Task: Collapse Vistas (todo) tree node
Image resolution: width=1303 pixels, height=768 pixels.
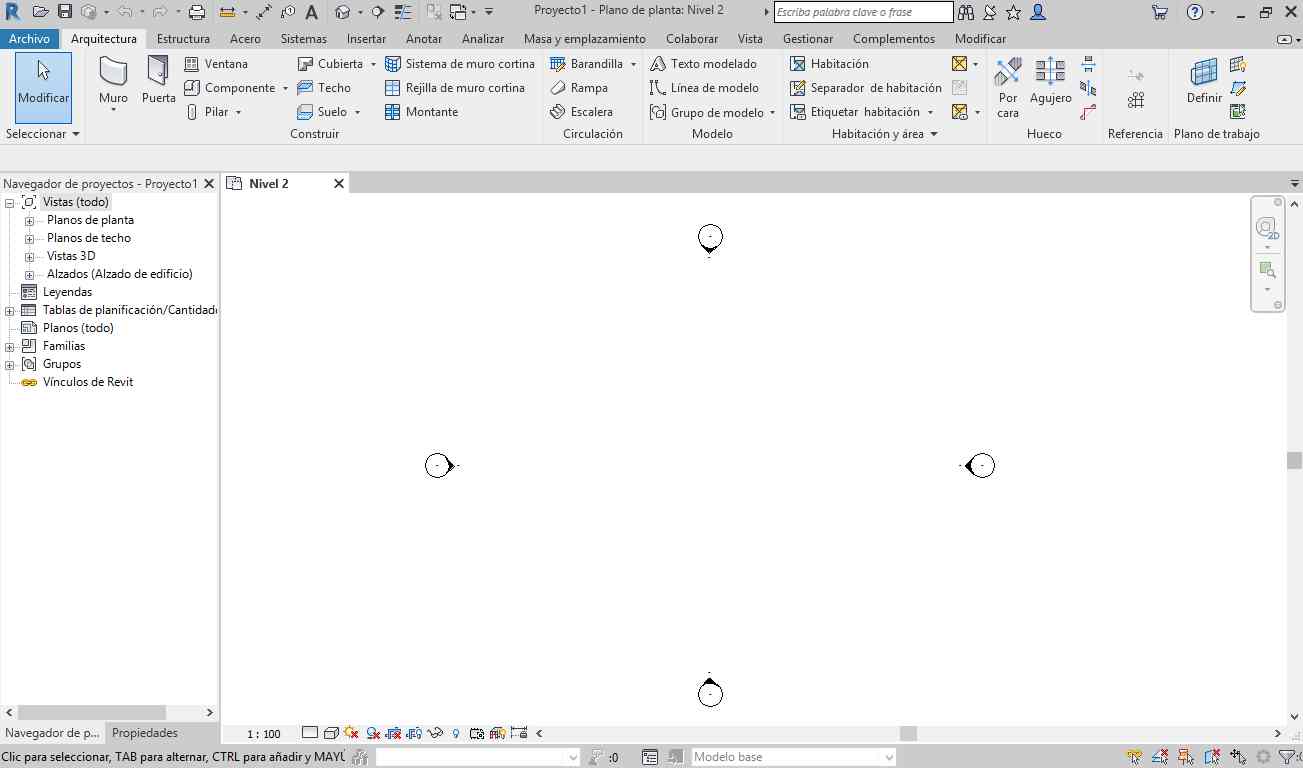Action: click(x=10, y=202)
